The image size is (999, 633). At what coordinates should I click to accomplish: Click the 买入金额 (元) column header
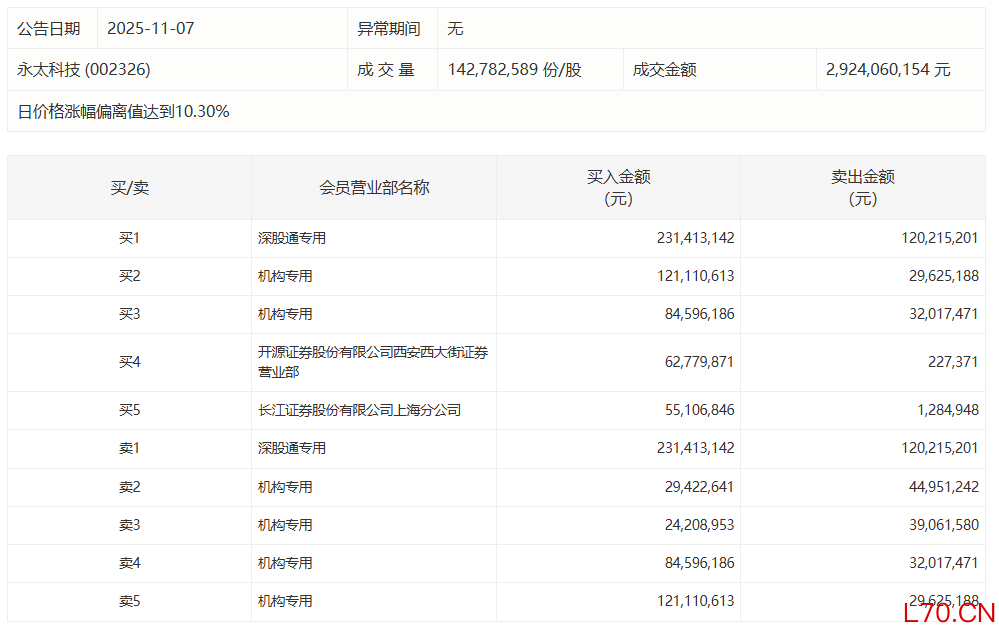pos(618,187)
